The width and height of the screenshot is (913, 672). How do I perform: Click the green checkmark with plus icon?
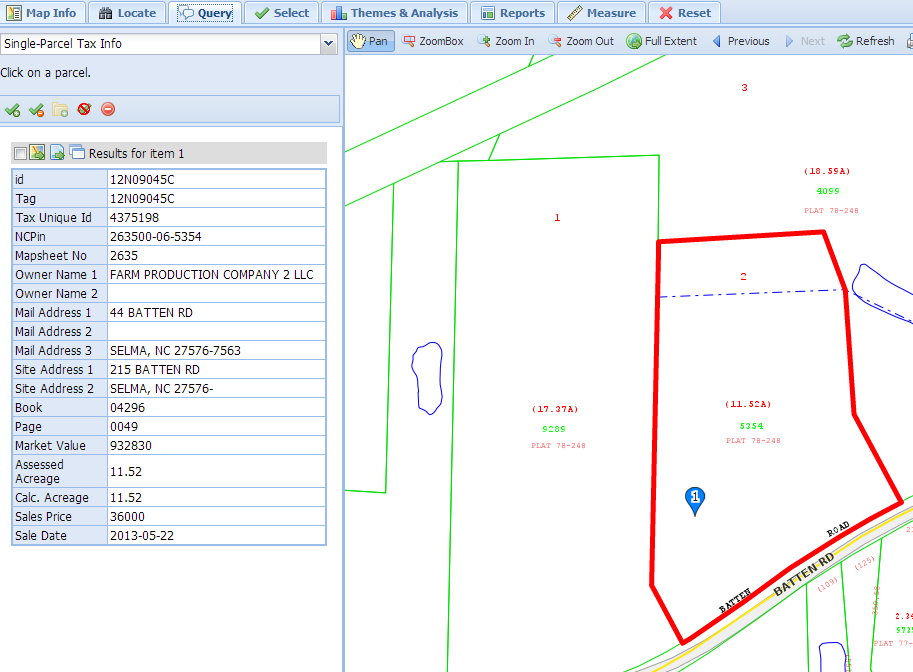pos(13,110)
